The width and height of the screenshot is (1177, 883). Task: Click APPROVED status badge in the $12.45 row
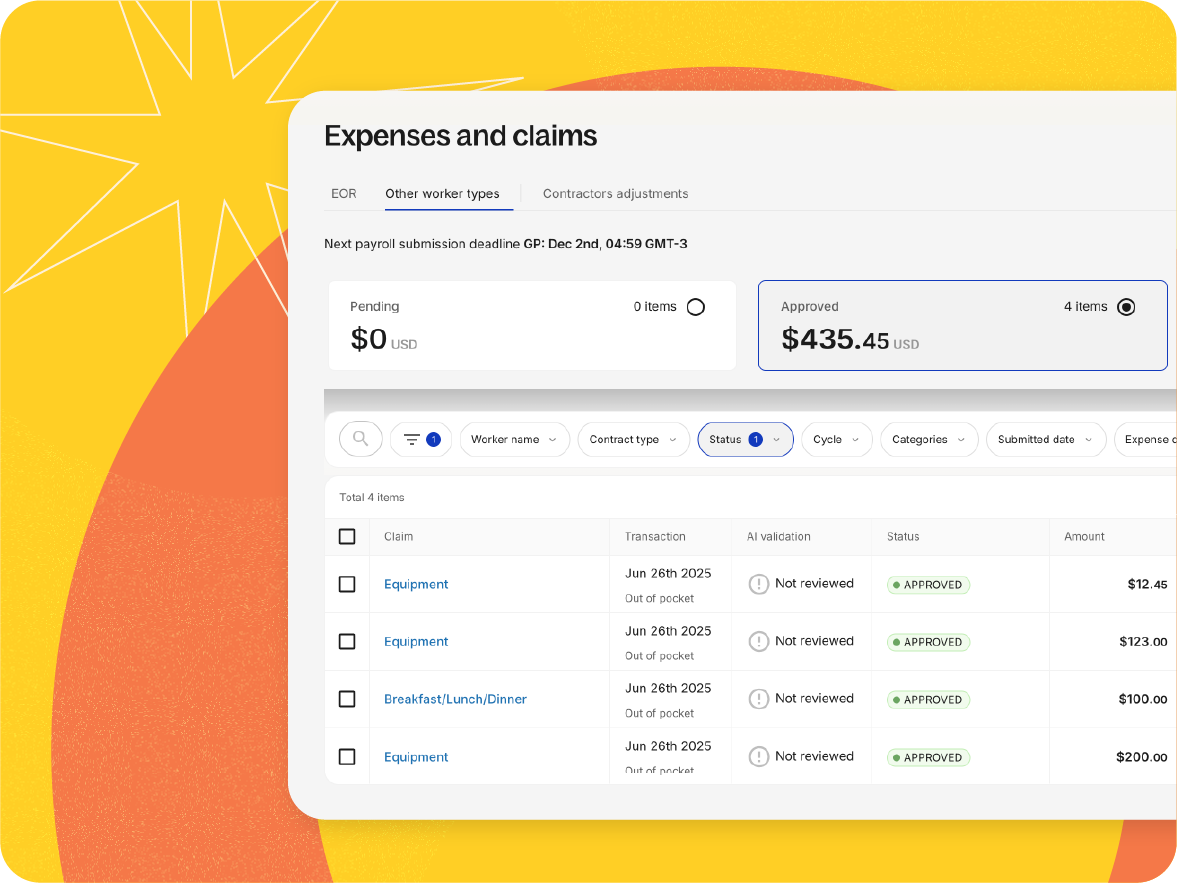928,585
